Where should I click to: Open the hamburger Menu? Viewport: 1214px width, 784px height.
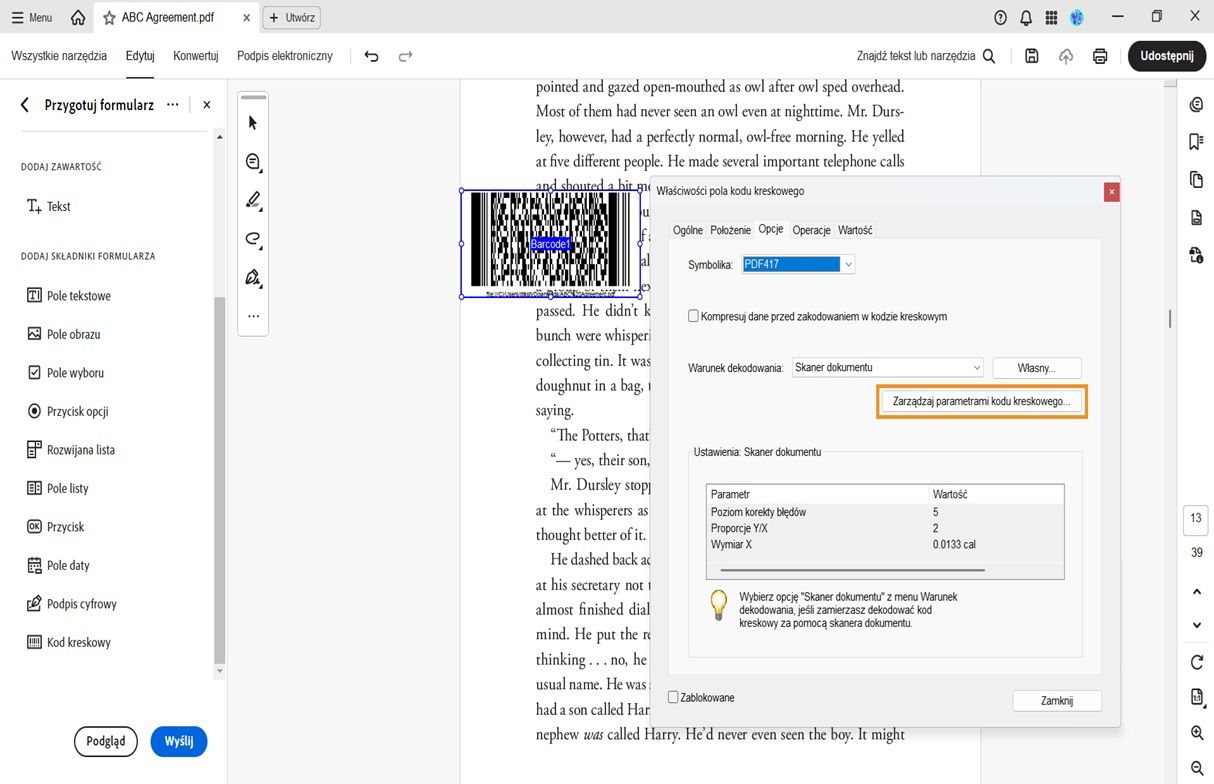[x=32, y=18]
